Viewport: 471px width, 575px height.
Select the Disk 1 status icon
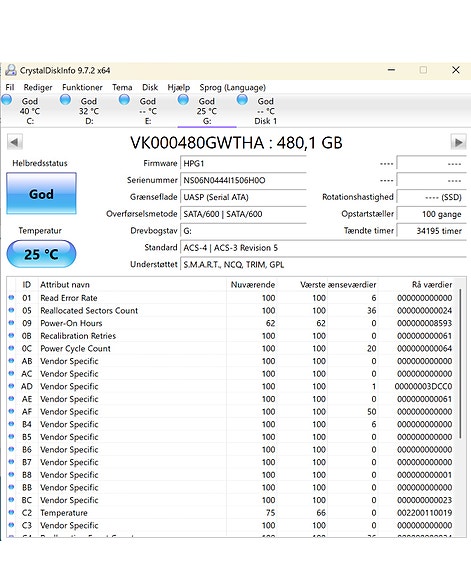(x=242, y=100)
